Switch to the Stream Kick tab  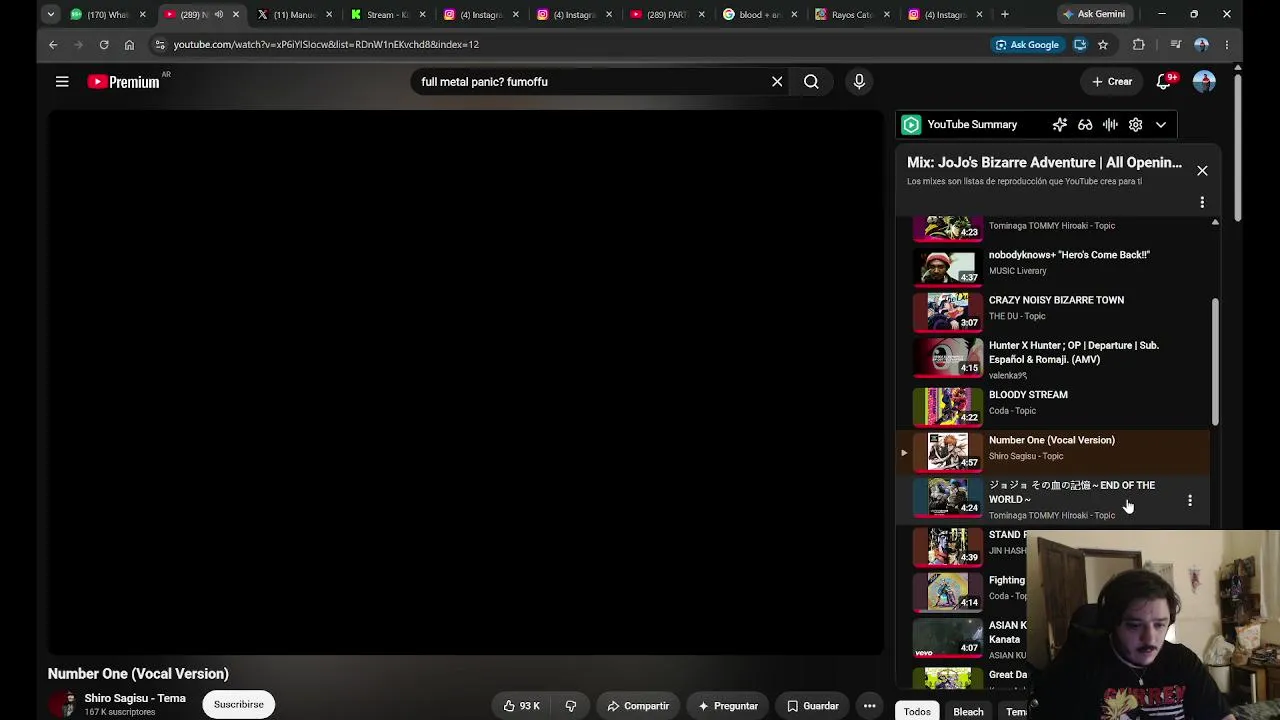389,15
